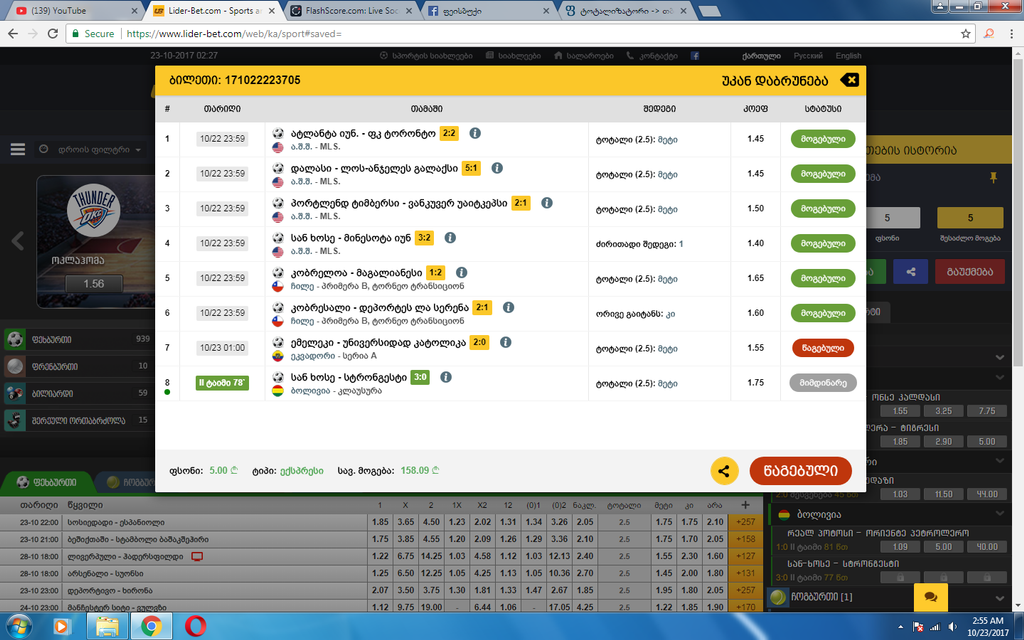1024x640 pixels.
Task: Open info icon for კობრელოა - მაგალიანესი
Action: pyautogui.click(x=462, y=272)
